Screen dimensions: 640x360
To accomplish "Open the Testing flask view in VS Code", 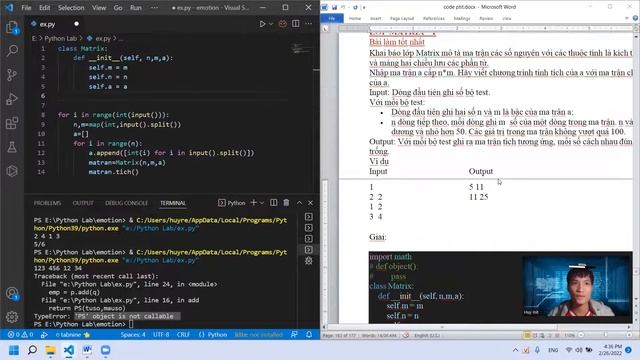I will [x=12, y=147].
